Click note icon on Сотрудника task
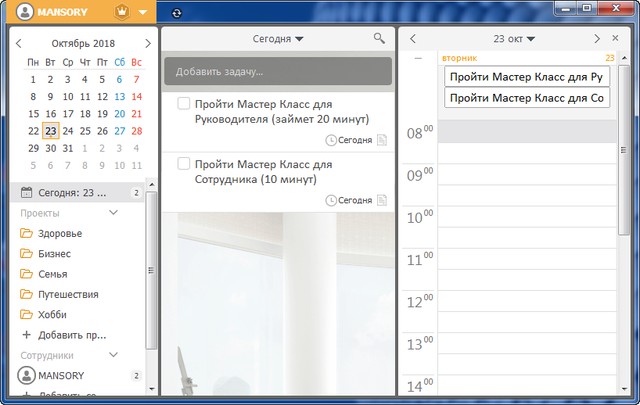Viewport: 640px width, 405px height. point(381,200)
